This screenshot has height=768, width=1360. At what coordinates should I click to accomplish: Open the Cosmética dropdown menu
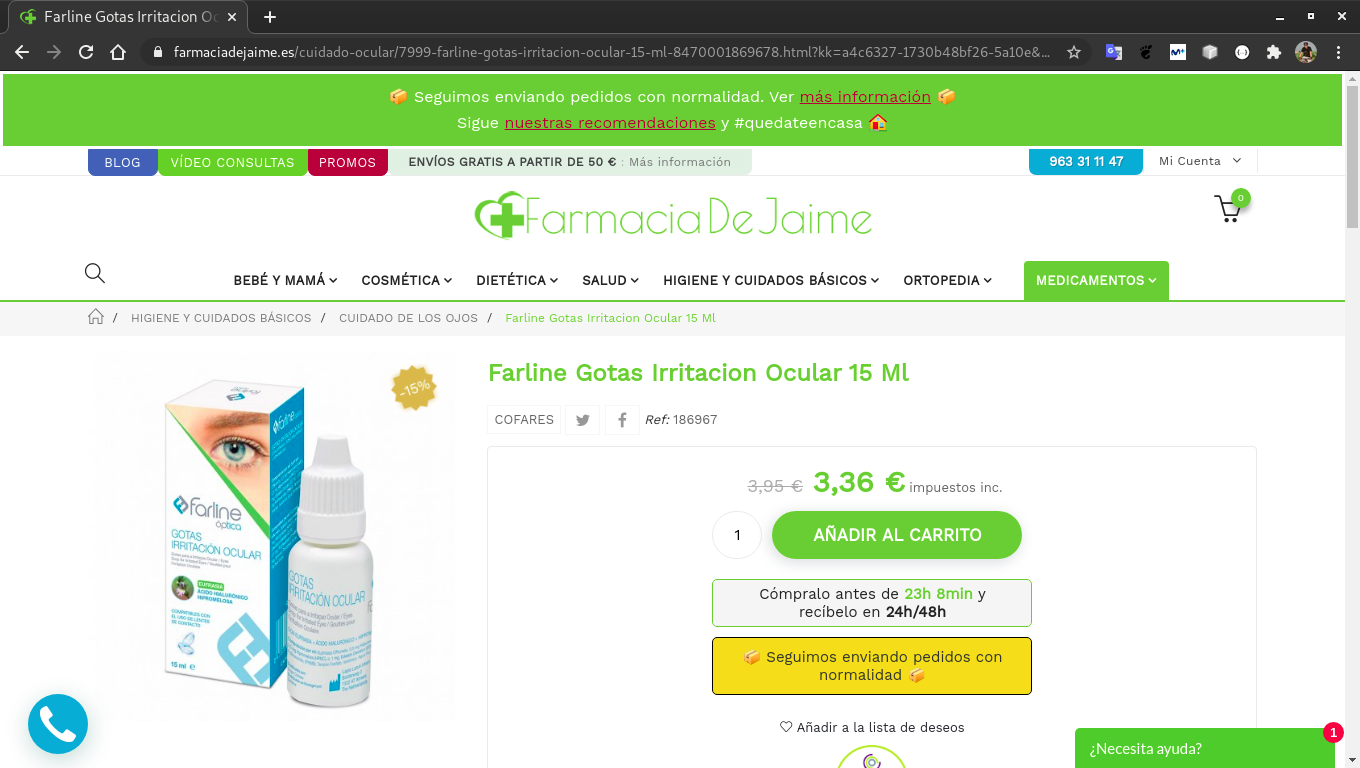click(x=407, y=280)
